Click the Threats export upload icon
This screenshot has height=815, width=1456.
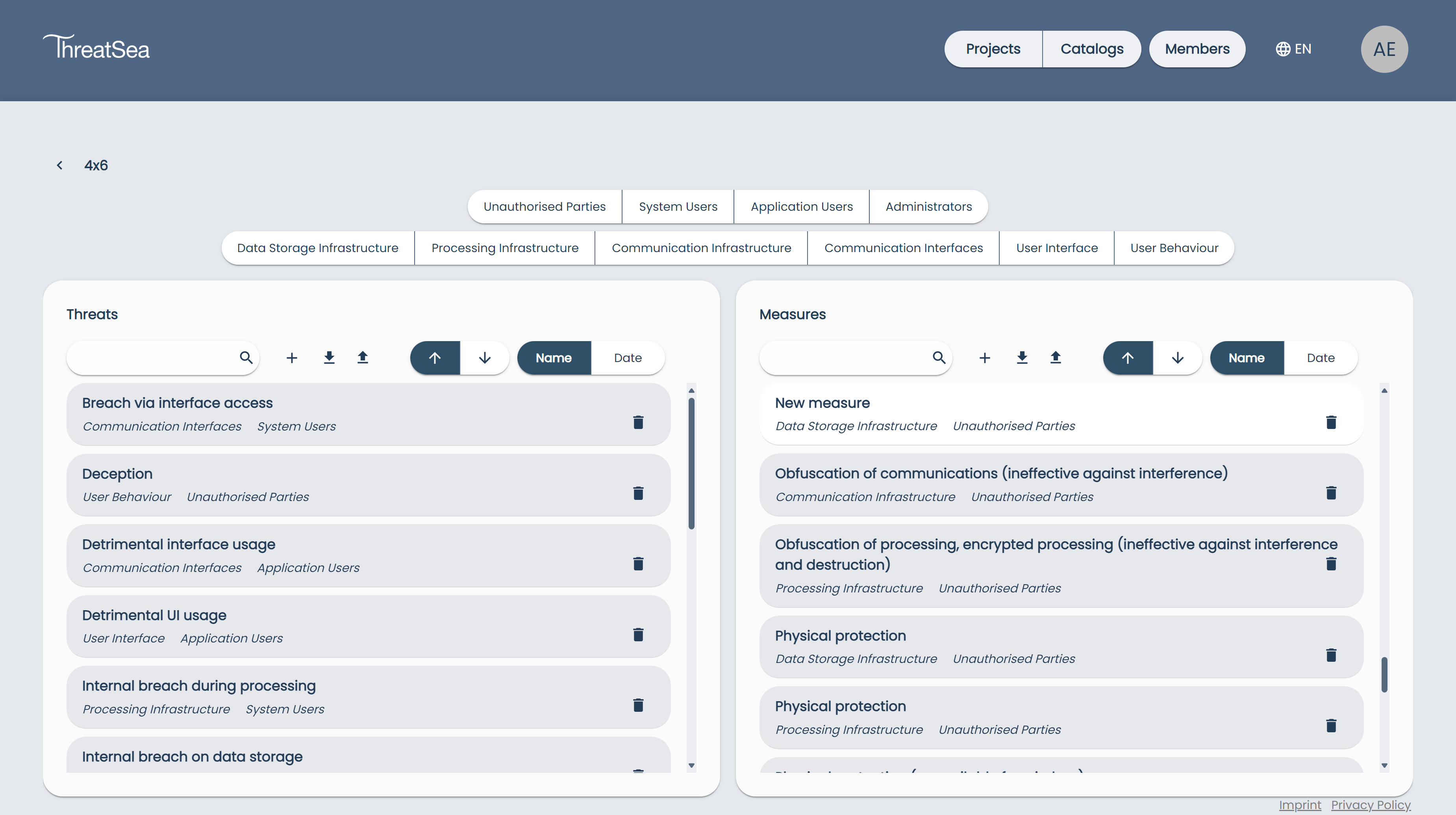[x=363, y=357]
